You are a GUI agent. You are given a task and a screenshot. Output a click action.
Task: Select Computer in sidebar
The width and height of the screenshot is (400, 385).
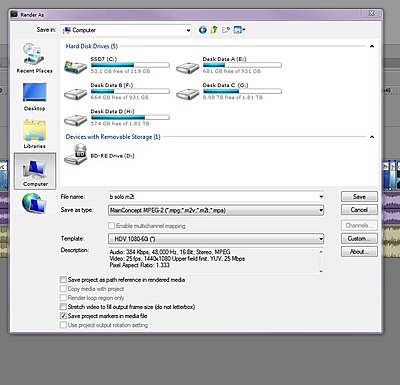pyautogui.click(x=35, y=171)
